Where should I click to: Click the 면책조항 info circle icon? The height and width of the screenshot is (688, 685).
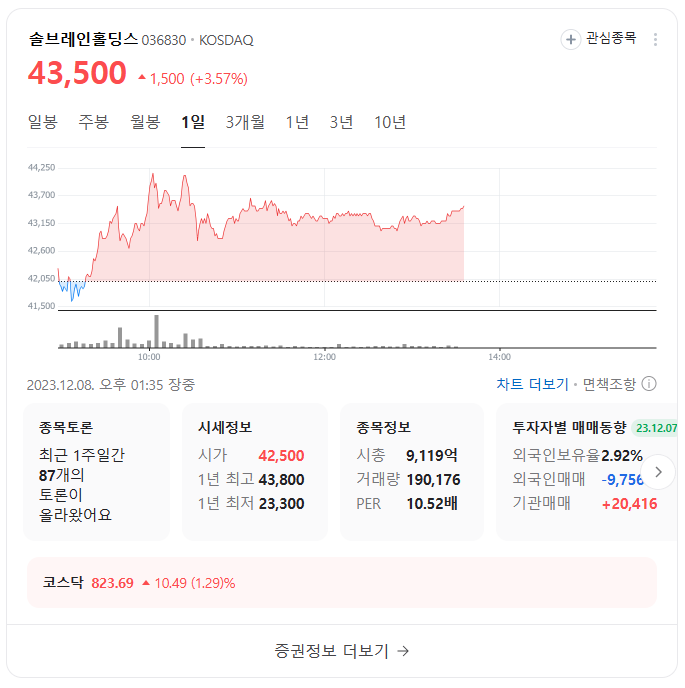649,384
